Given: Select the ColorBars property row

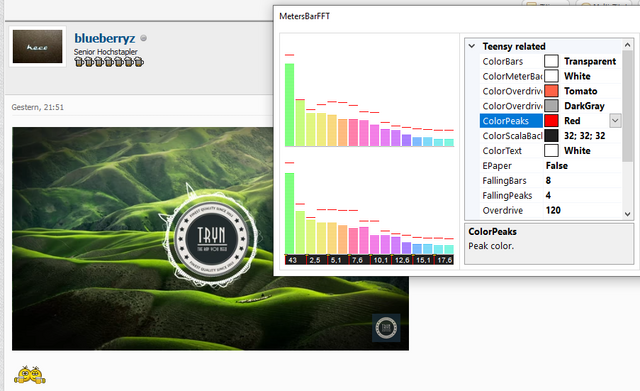Looking at the screenshot, I should (551, 61).
